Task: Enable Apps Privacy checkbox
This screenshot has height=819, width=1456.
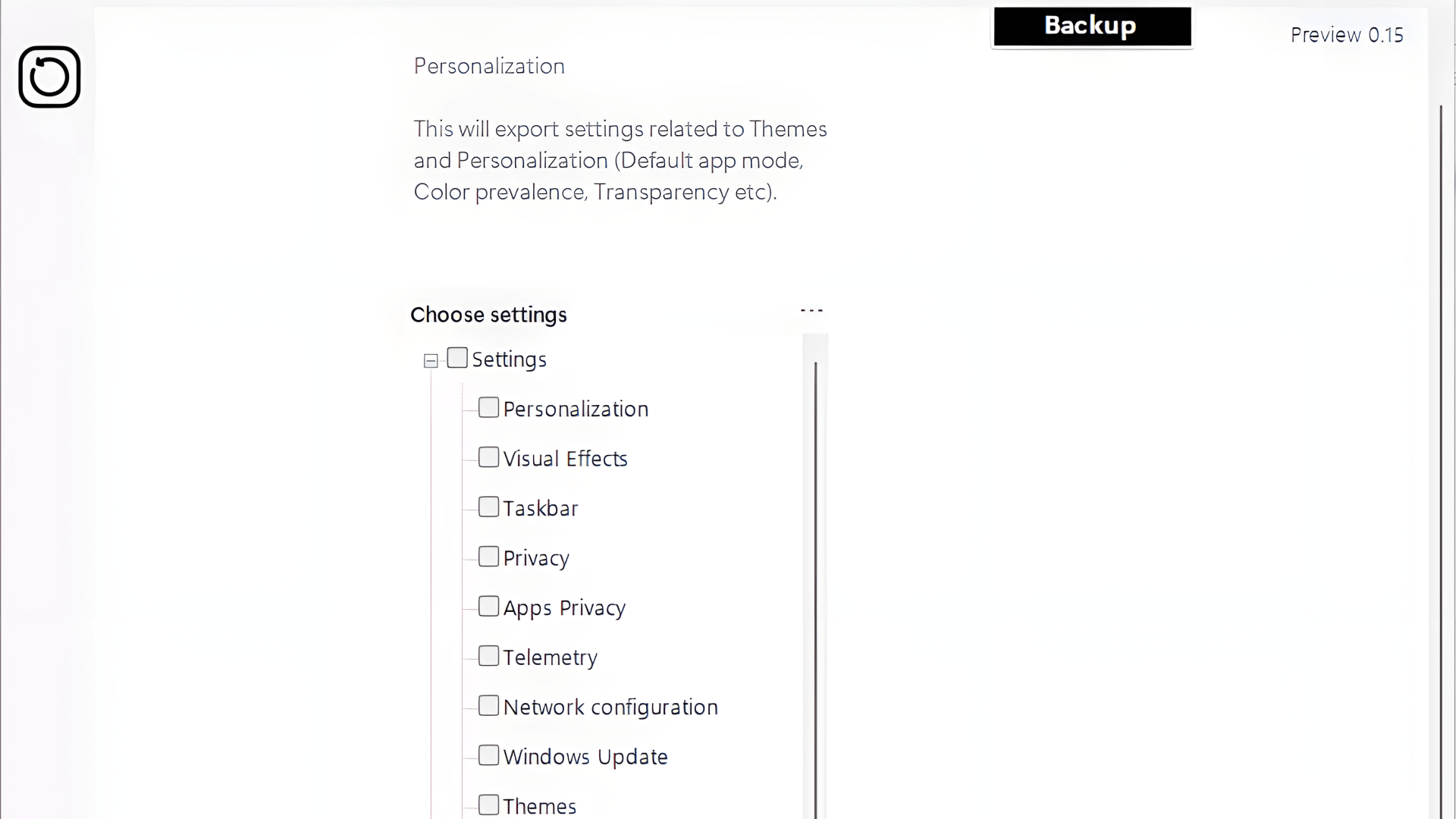Action: point(488,606)
